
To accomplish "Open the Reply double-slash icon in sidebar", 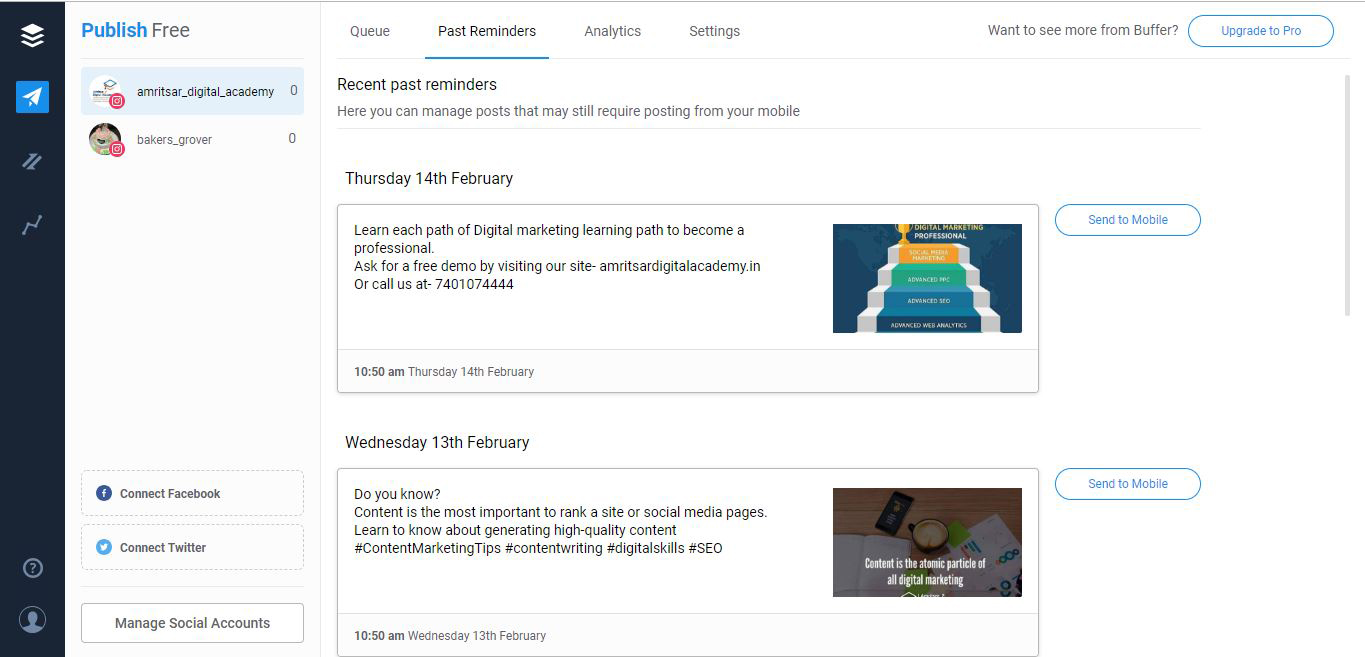I will pyautogui.click(x=32, y=161).
